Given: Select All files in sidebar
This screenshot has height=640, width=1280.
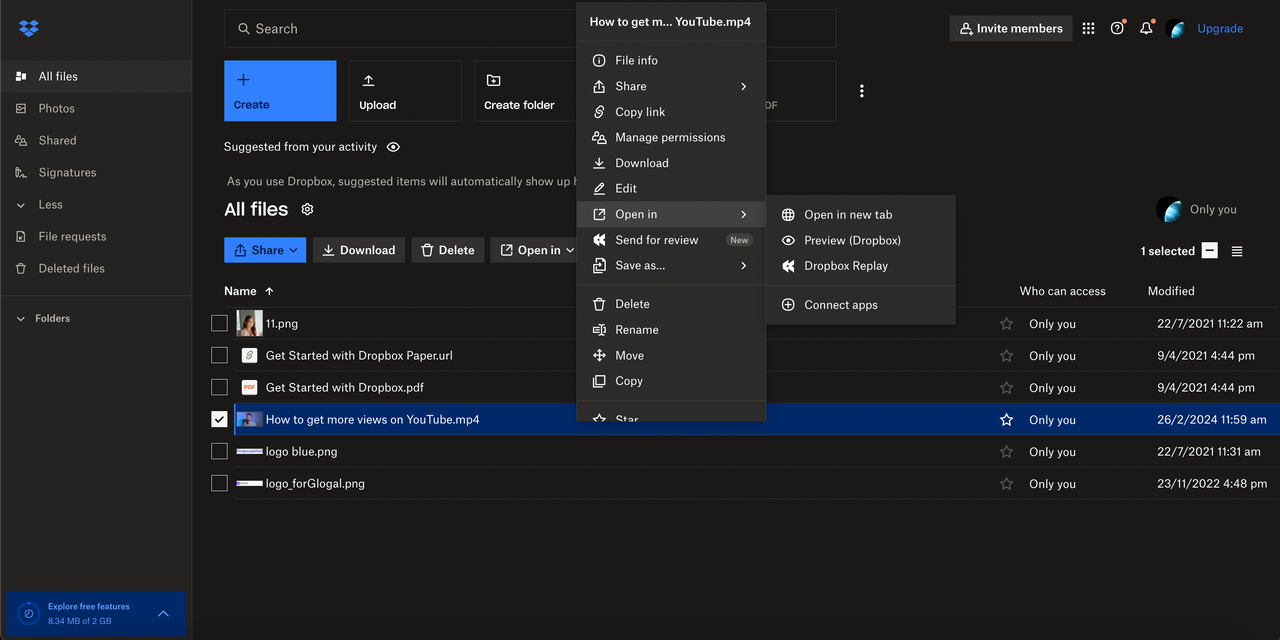Looking at the screenshot, I should click(x=96, y=76).
